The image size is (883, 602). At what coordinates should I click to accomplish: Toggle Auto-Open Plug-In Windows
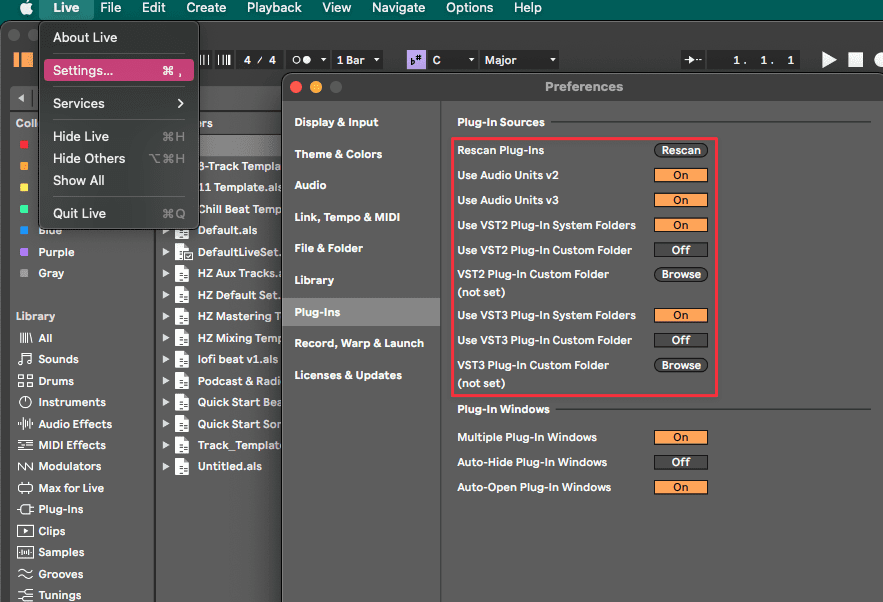[x=680, y=487]
